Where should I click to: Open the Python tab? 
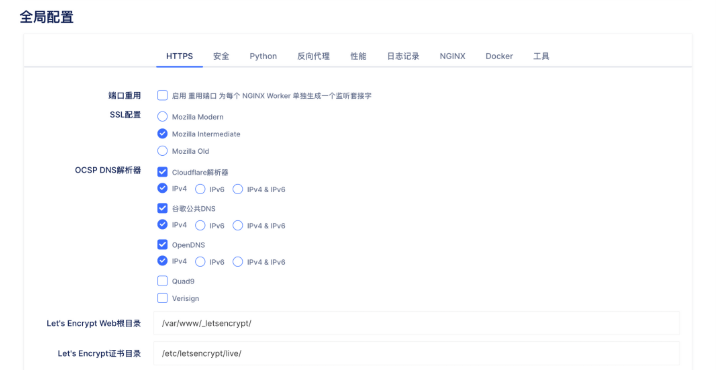point(263,56)
